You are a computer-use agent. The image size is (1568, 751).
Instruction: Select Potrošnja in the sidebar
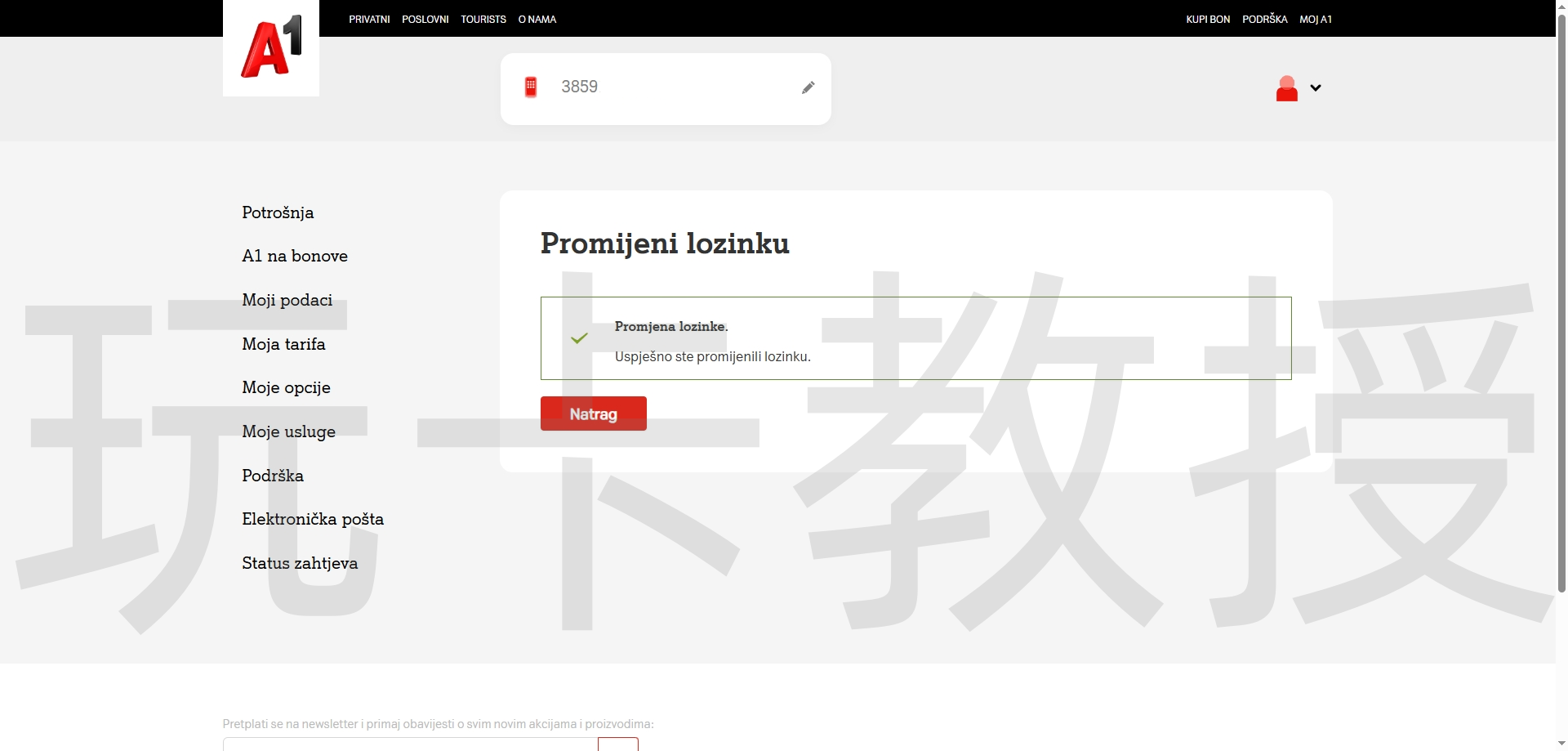[278, 212]
